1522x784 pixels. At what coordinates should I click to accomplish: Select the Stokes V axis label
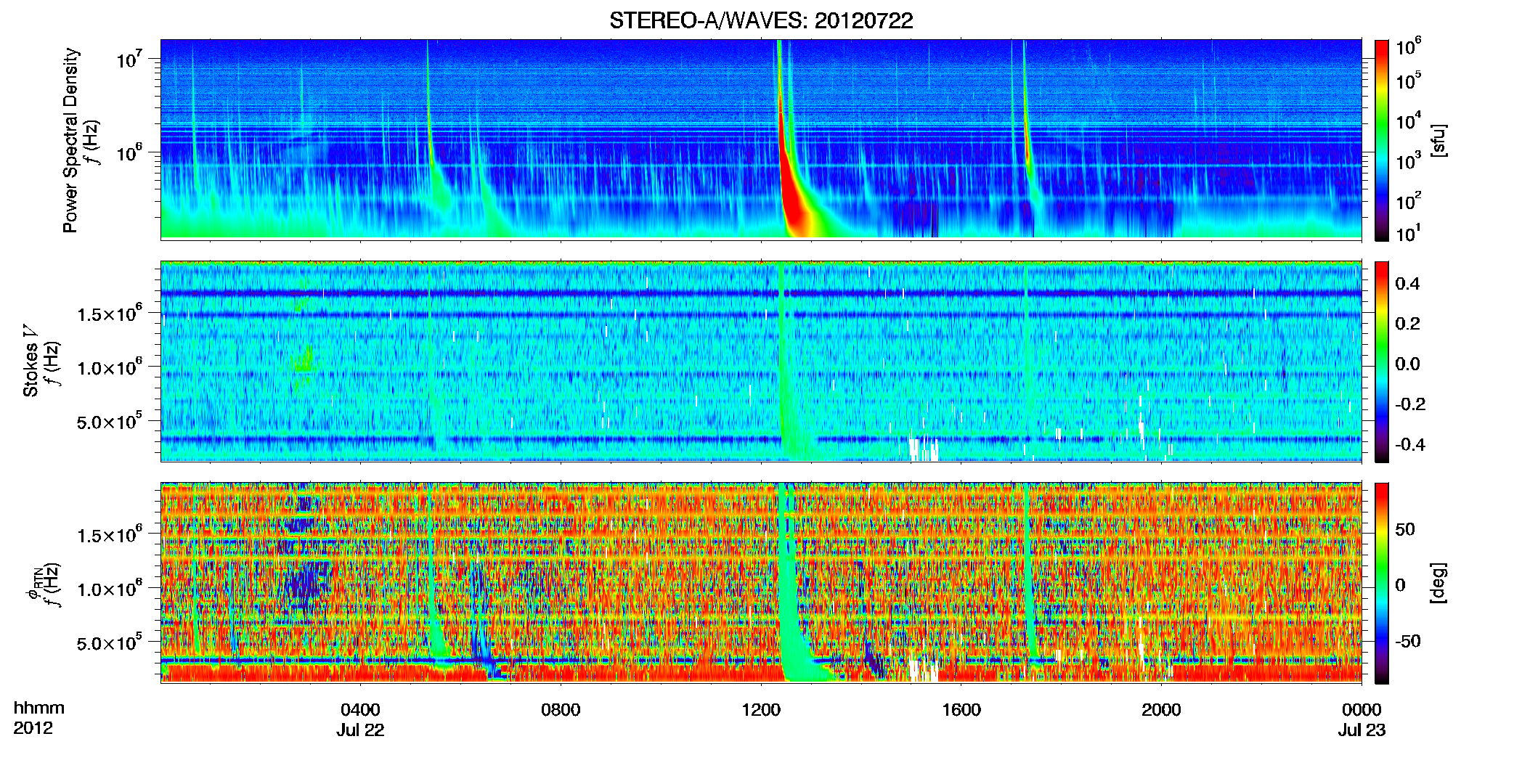coord(30,362)
